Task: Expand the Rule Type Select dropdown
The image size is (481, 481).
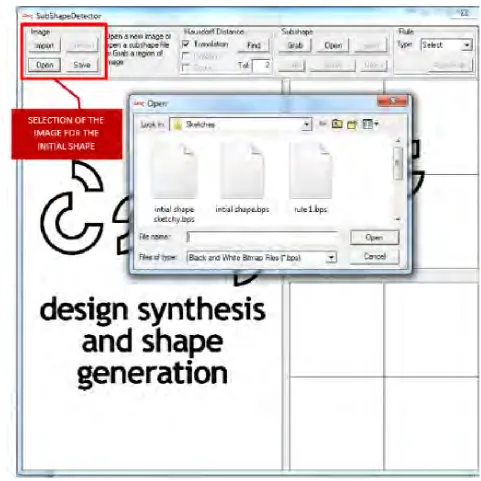Action: point(467,45)
